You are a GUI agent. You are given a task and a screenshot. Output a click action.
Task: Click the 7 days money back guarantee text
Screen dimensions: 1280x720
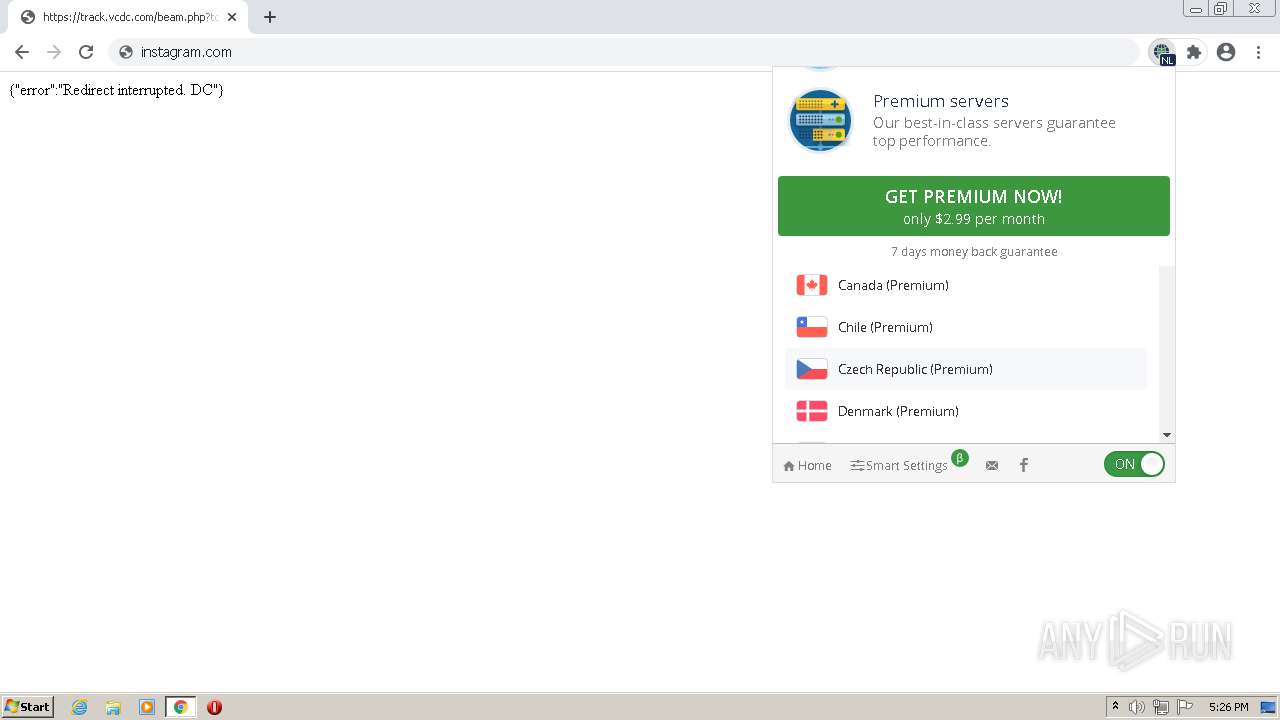click(x=974, y=252)
